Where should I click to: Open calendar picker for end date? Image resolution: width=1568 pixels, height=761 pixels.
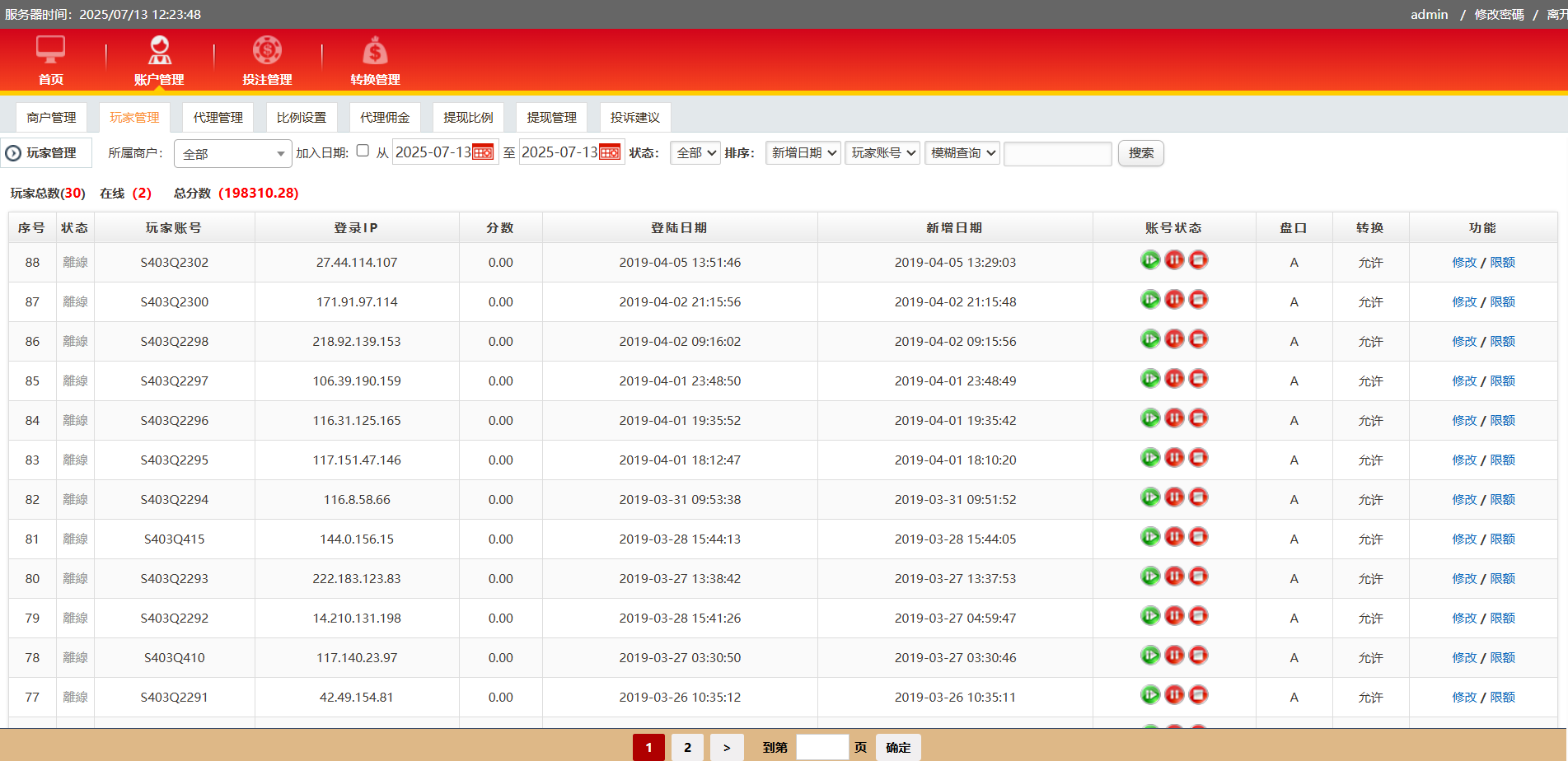(x=610, y=152)
